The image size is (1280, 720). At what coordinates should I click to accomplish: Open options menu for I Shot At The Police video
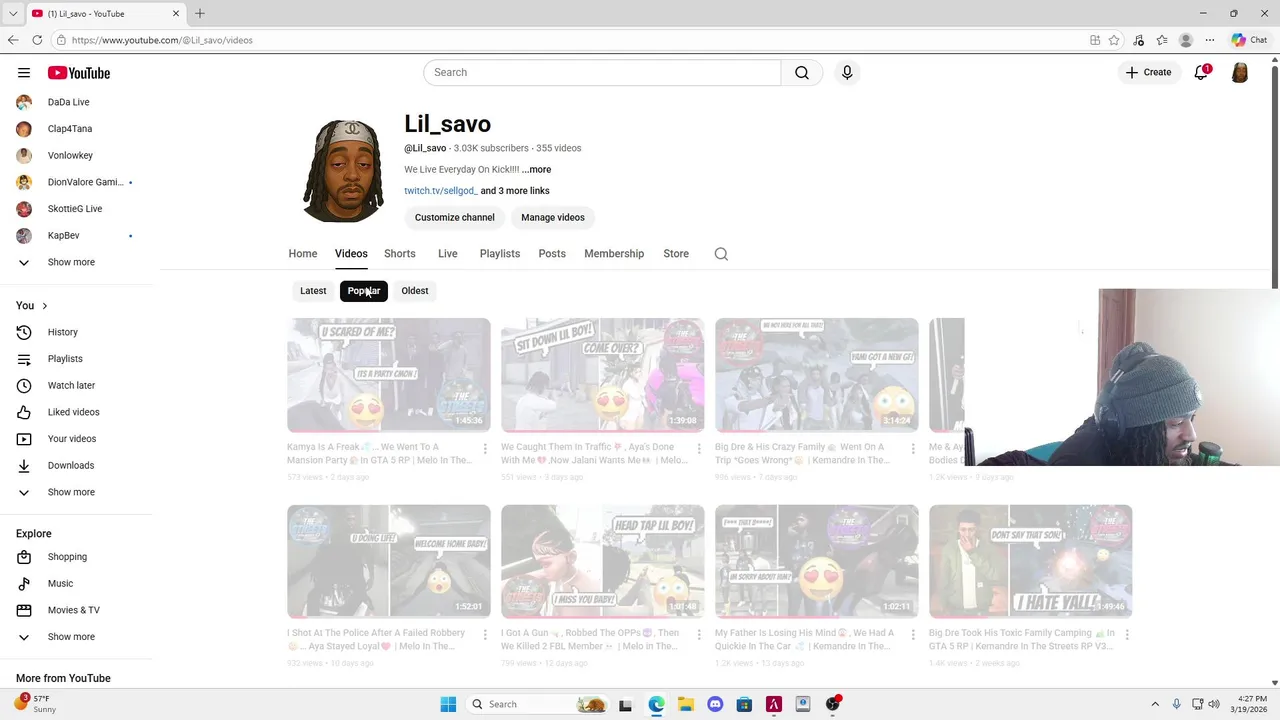tap(485, 634)
